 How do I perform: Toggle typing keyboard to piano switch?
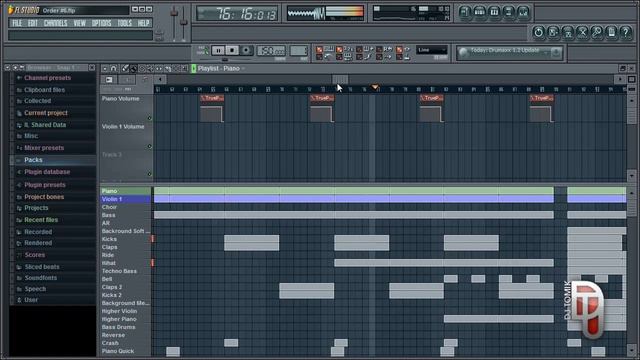coord(320,49)
